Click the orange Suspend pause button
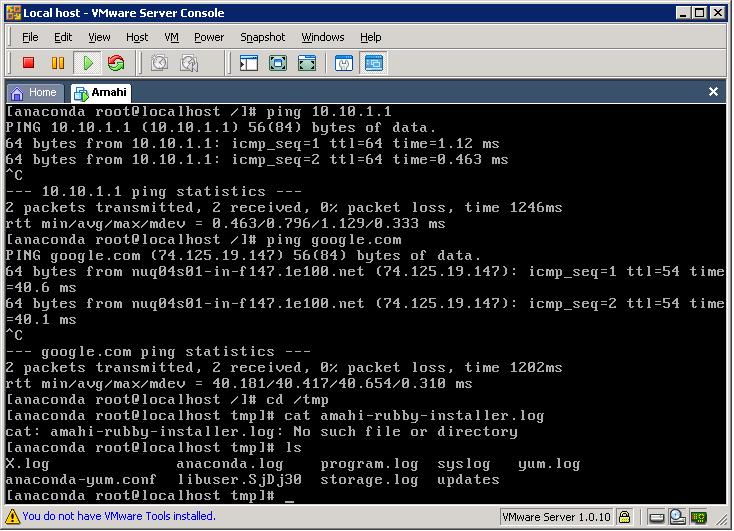This screenshot has height=531, width=734. coord(58,63)
